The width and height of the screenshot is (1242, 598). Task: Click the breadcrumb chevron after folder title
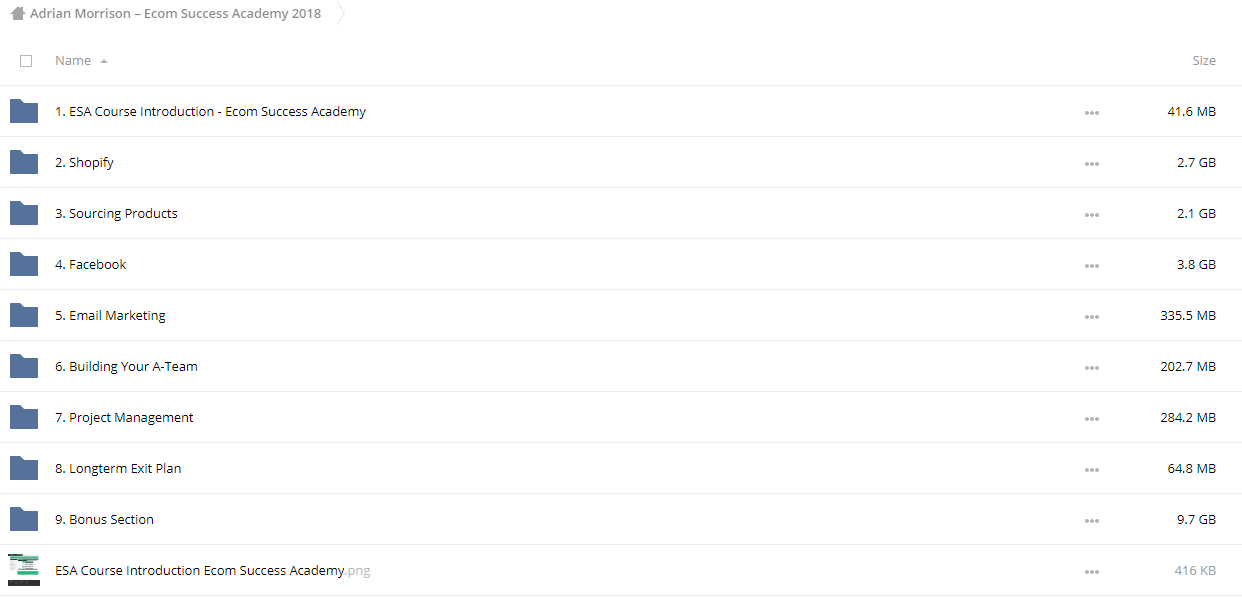[x=339, y=14]
